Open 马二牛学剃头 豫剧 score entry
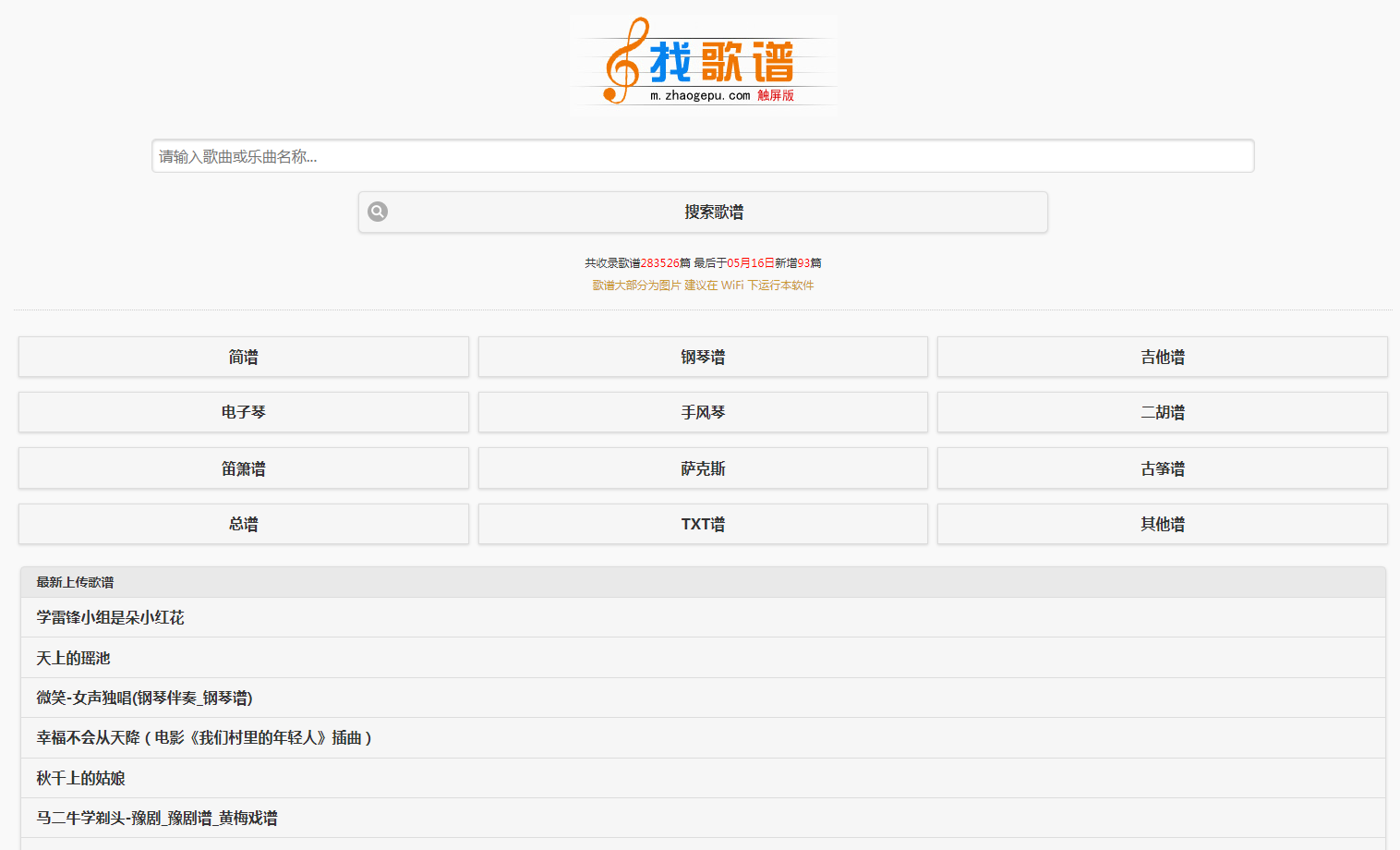Image resolution: width=1400 pixels, height=850 pixels. [157, 818]
